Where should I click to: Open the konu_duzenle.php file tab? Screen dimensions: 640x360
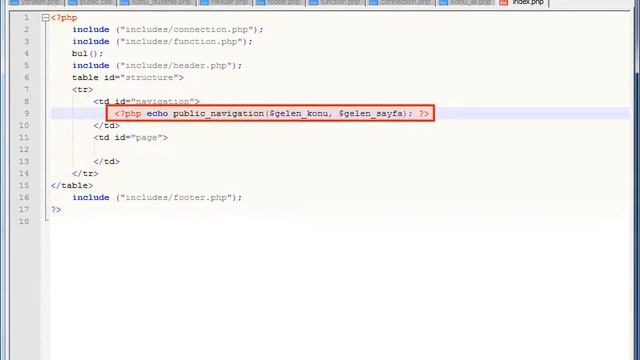[x=156, y=2]
